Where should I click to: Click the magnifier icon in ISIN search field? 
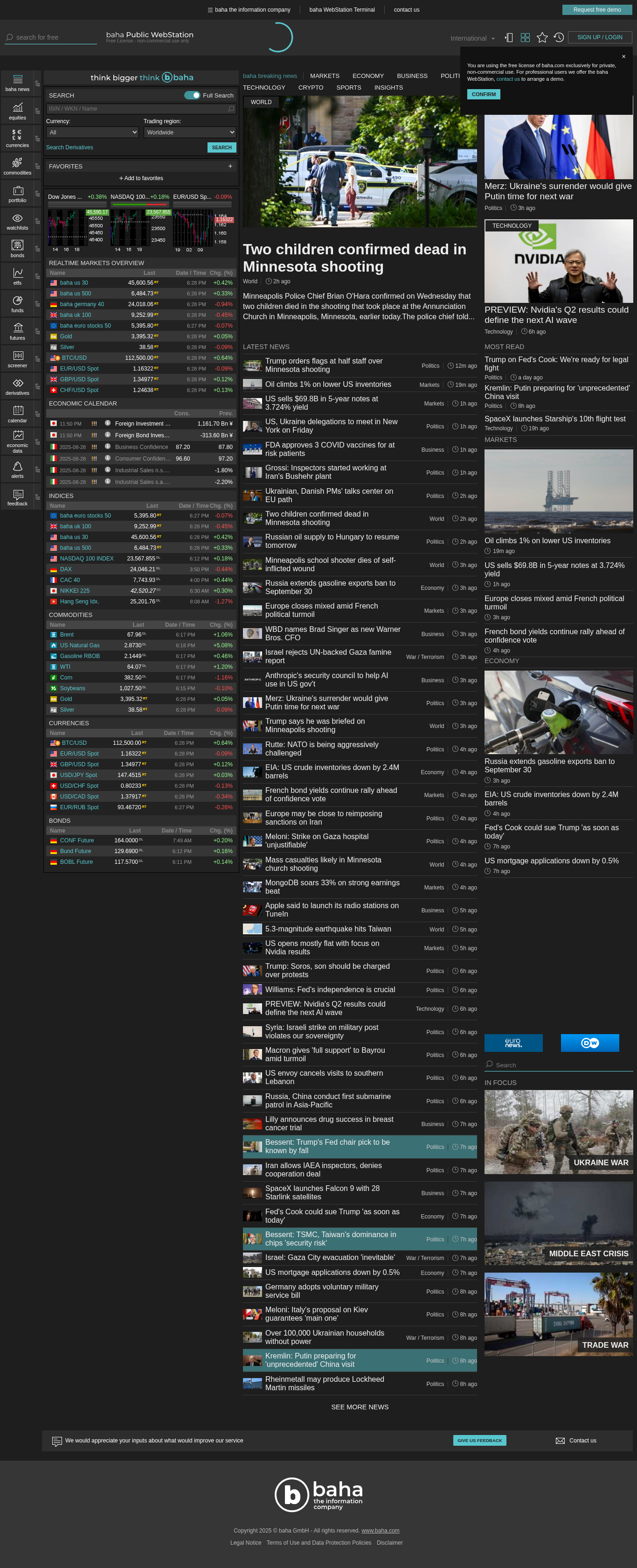pos(231,109)
